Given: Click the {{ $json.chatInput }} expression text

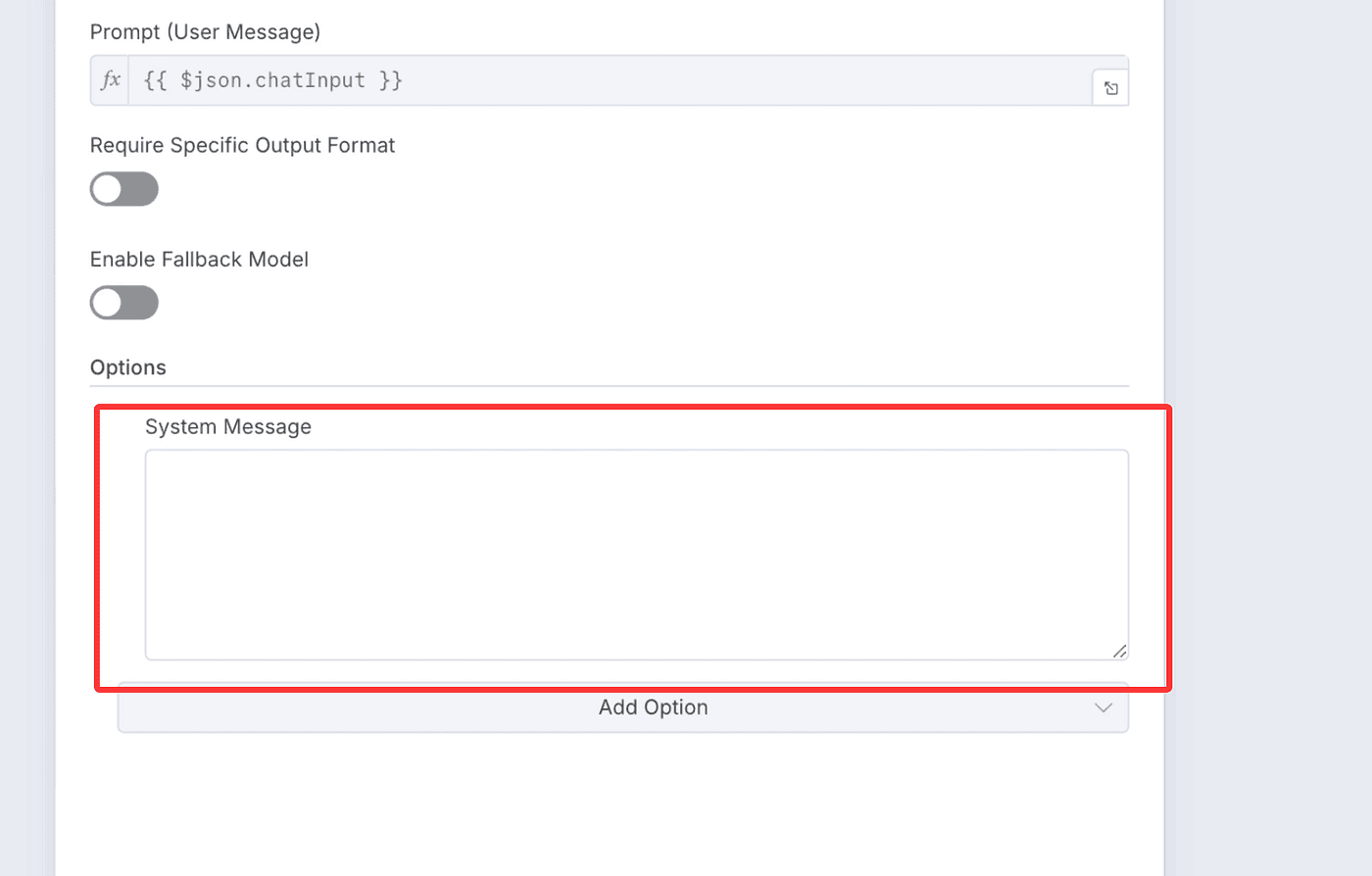Looking at the screenshot, I should 273,80.
